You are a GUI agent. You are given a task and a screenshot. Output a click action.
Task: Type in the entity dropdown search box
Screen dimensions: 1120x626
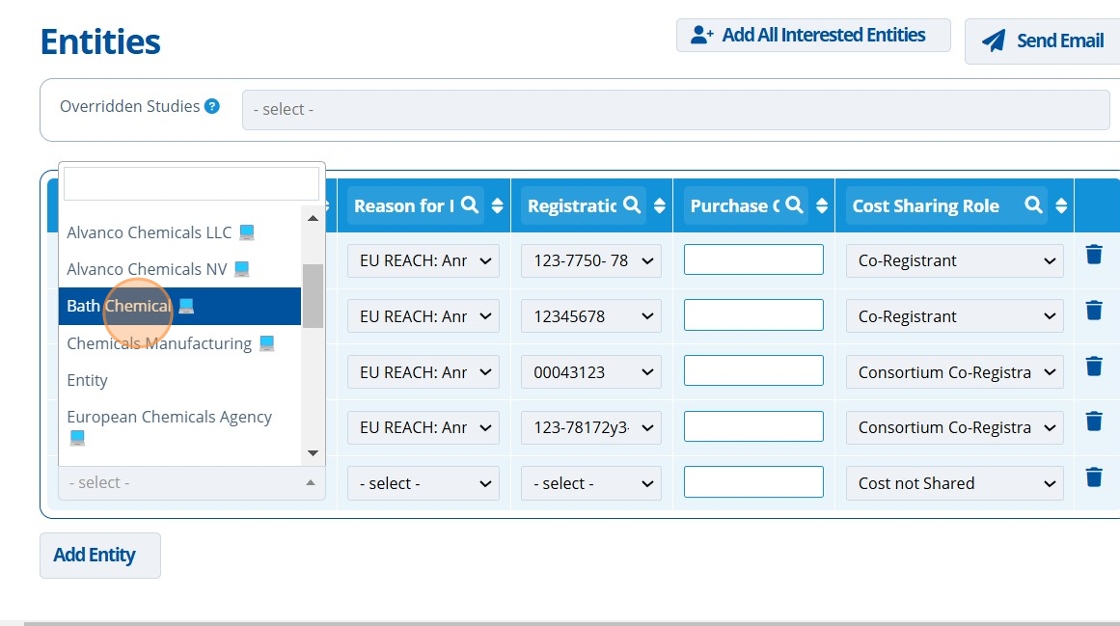191,184
